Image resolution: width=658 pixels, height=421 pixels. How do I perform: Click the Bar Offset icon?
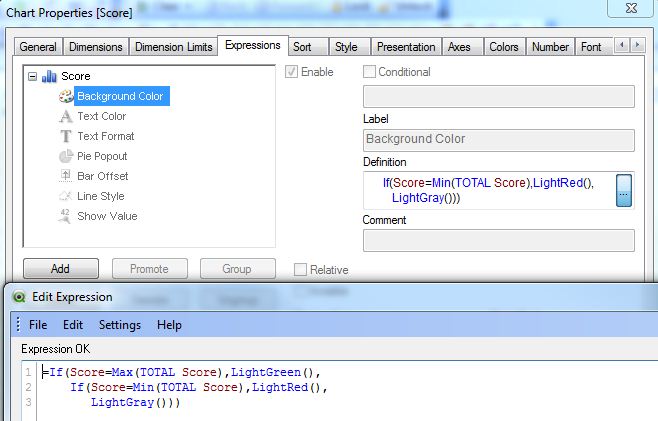coord(65,176)
